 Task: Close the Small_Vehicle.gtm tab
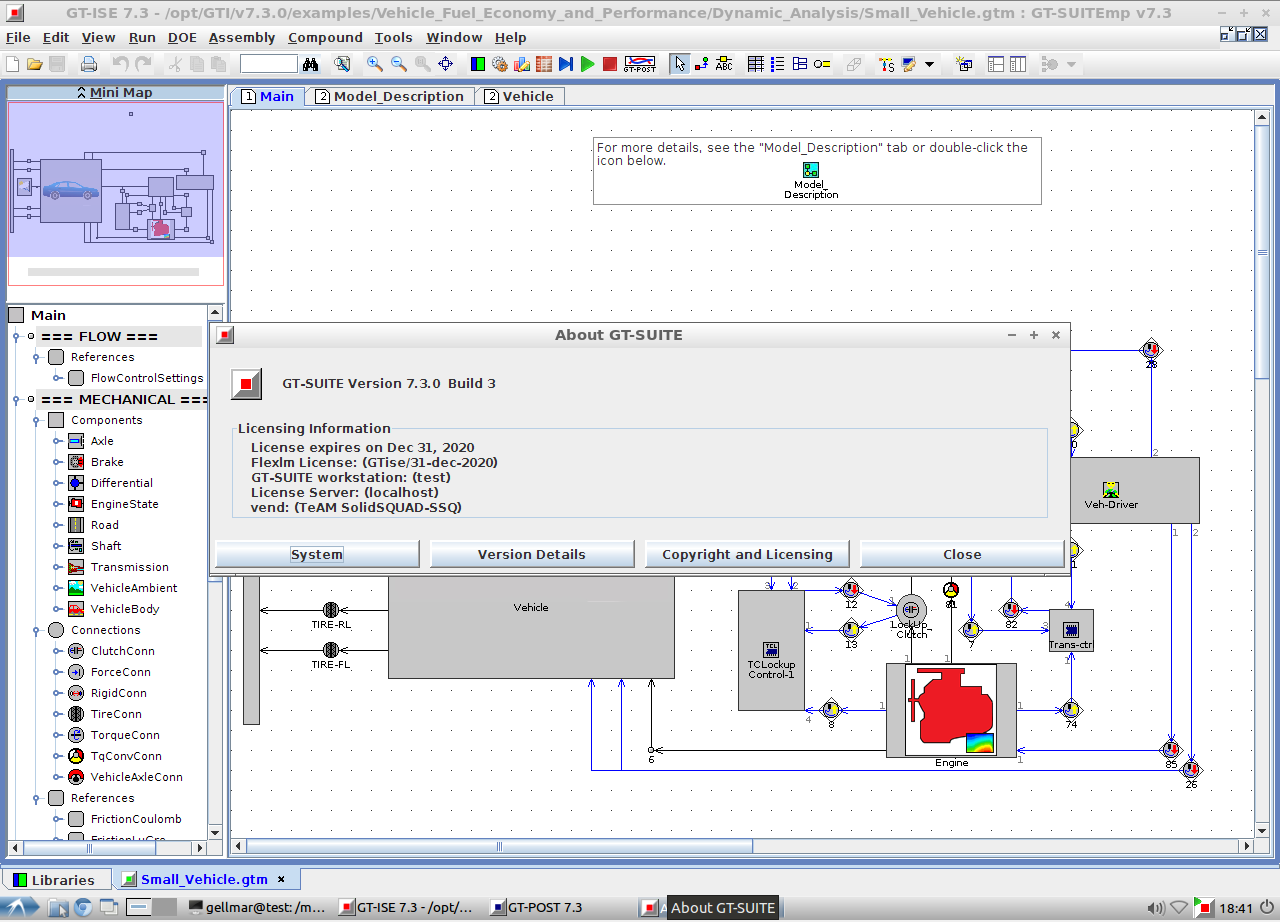(281, 879)
